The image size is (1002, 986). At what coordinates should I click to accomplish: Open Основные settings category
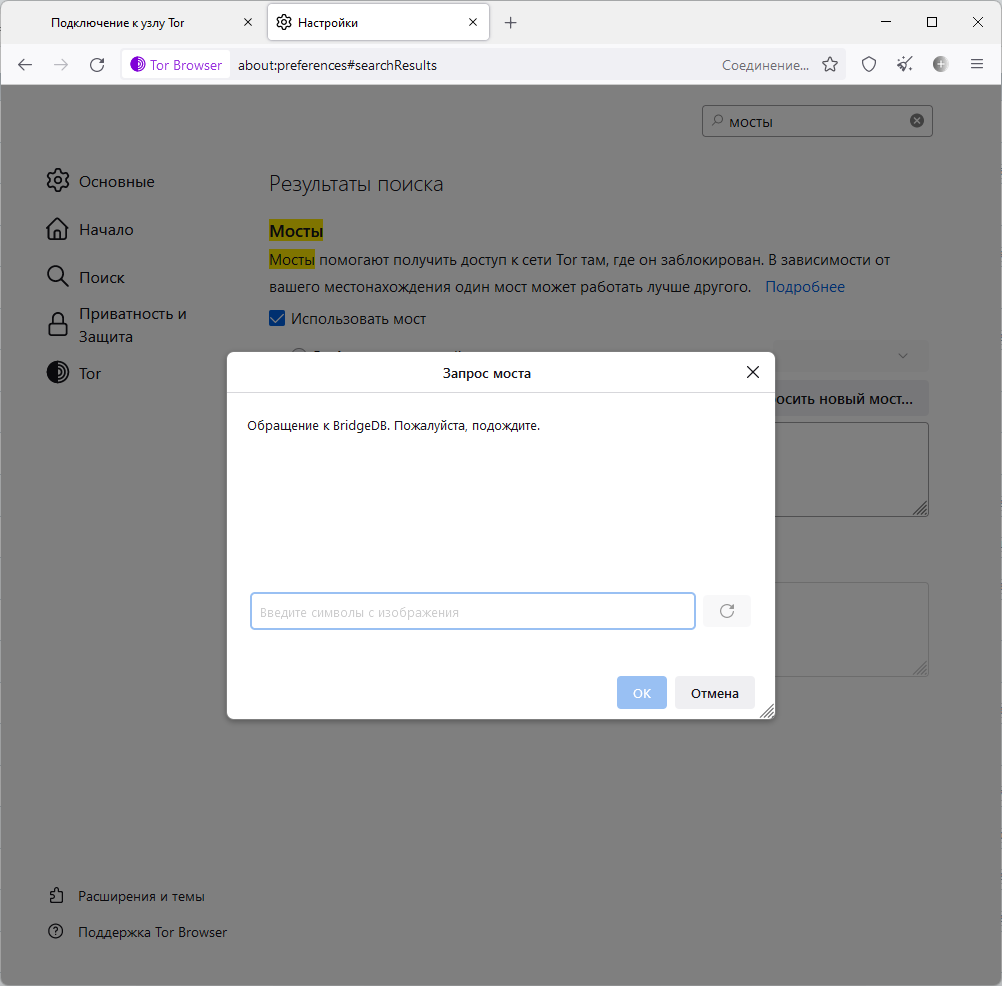point(100,181)
